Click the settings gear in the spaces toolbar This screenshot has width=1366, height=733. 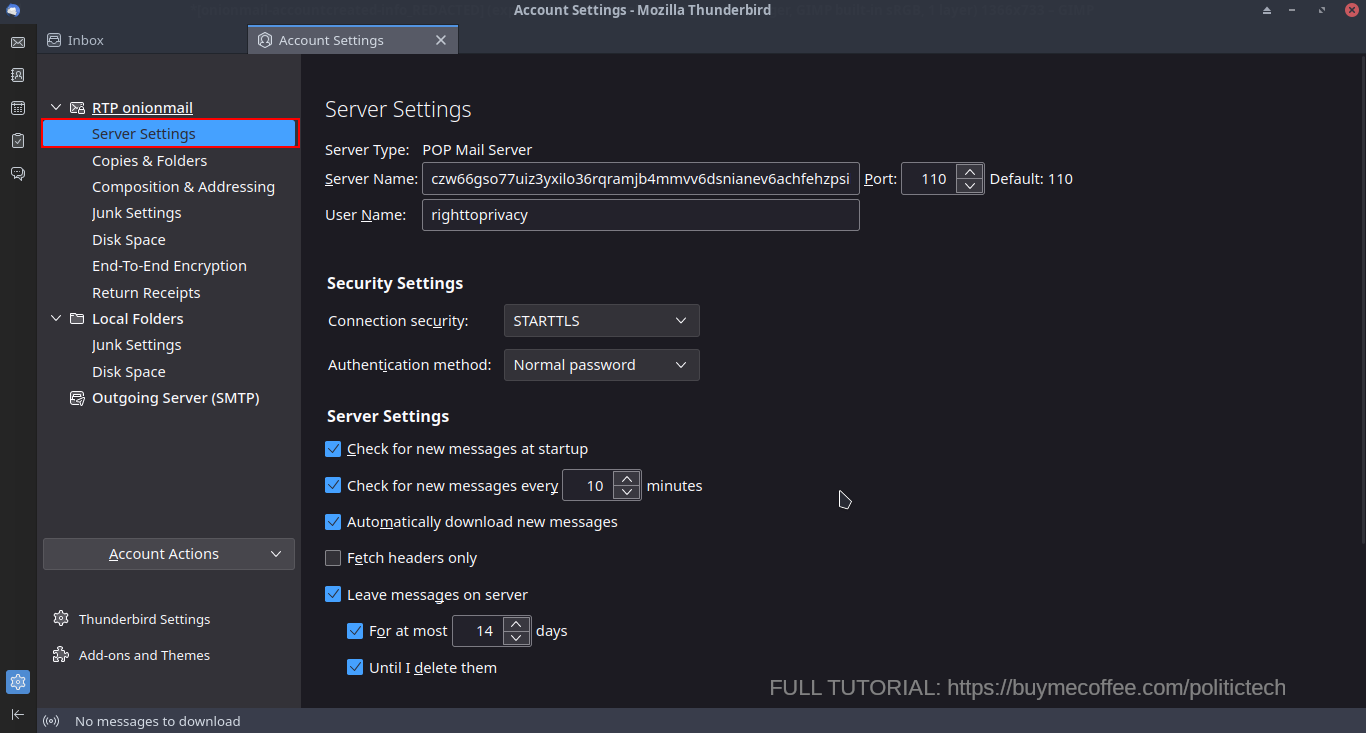(18, 682)
